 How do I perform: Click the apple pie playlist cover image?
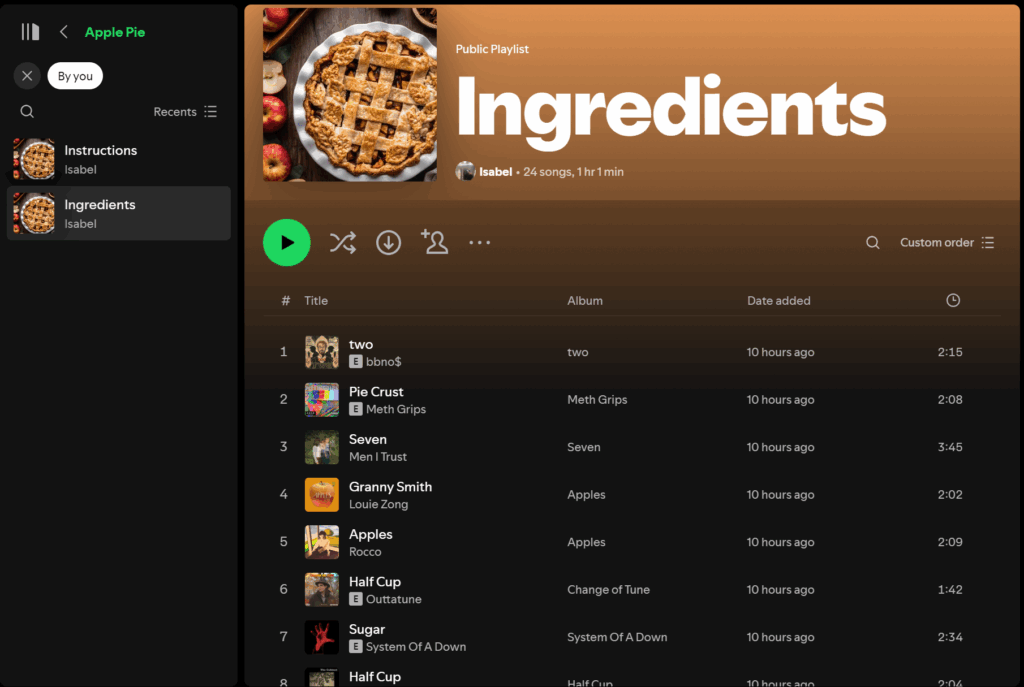coord(350,95)
